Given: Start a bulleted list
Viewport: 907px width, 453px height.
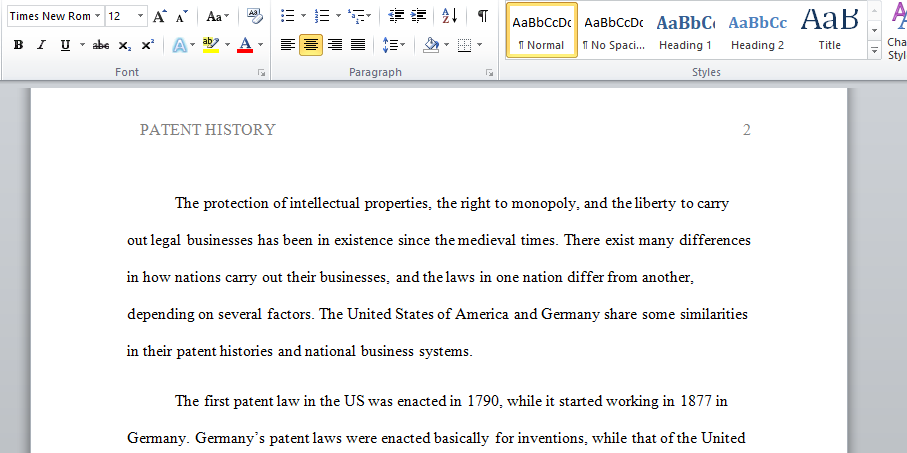Looking at the screenshot, I should [x=287, y=16].
